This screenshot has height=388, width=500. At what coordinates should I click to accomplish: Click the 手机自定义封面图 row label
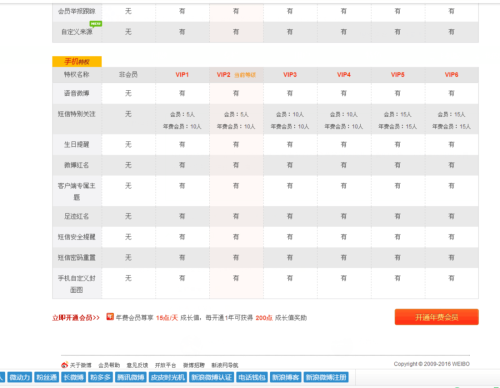tap(77, 284)
